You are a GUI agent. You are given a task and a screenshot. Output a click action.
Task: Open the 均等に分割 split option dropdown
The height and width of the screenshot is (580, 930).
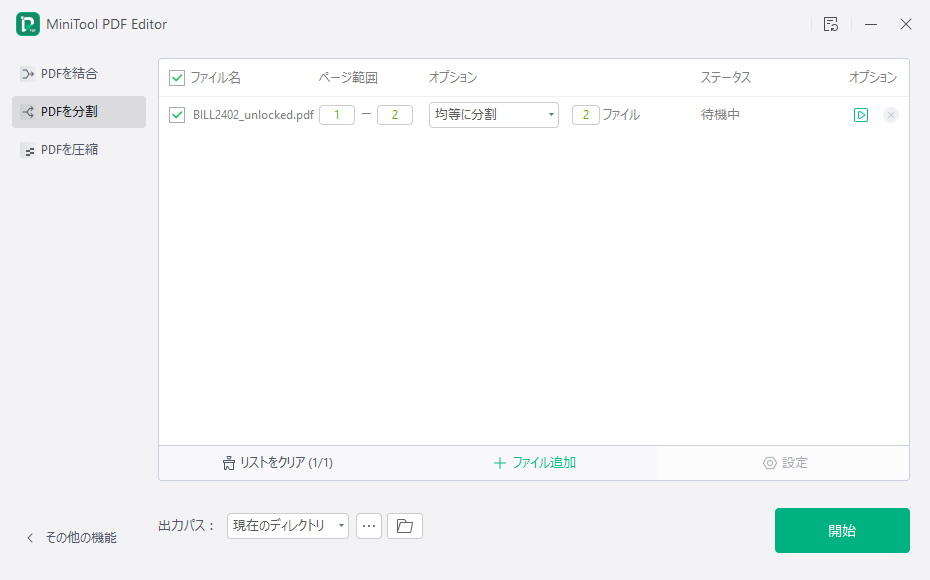pyautogui.click(x=494, y=115)
